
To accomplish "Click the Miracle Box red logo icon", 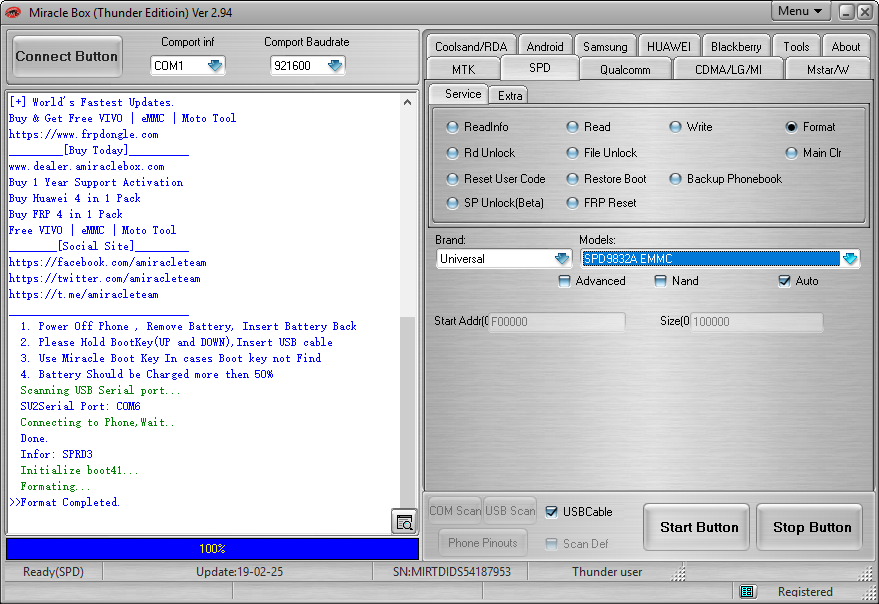I will 12,12.
